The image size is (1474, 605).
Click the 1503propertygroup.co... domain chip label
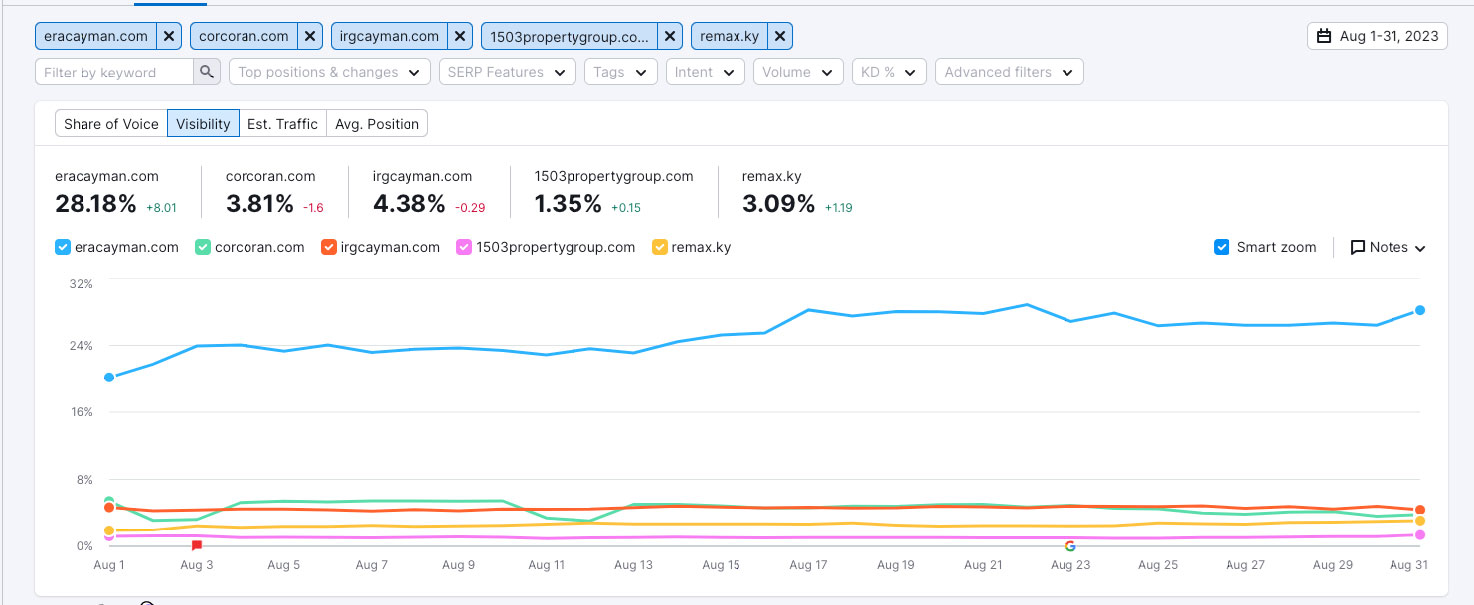[x=570, y=36]
